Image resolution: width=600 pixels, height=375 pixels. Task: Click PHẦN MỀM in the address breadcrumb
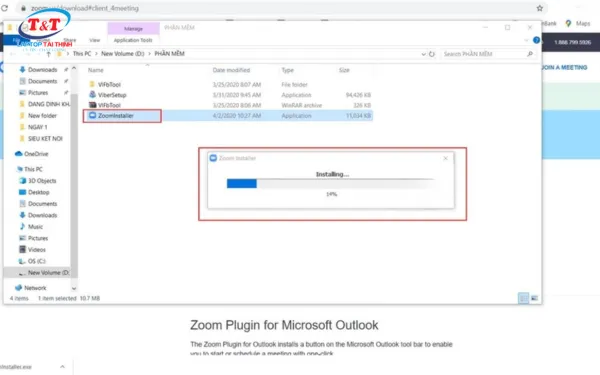pos(169,54)
